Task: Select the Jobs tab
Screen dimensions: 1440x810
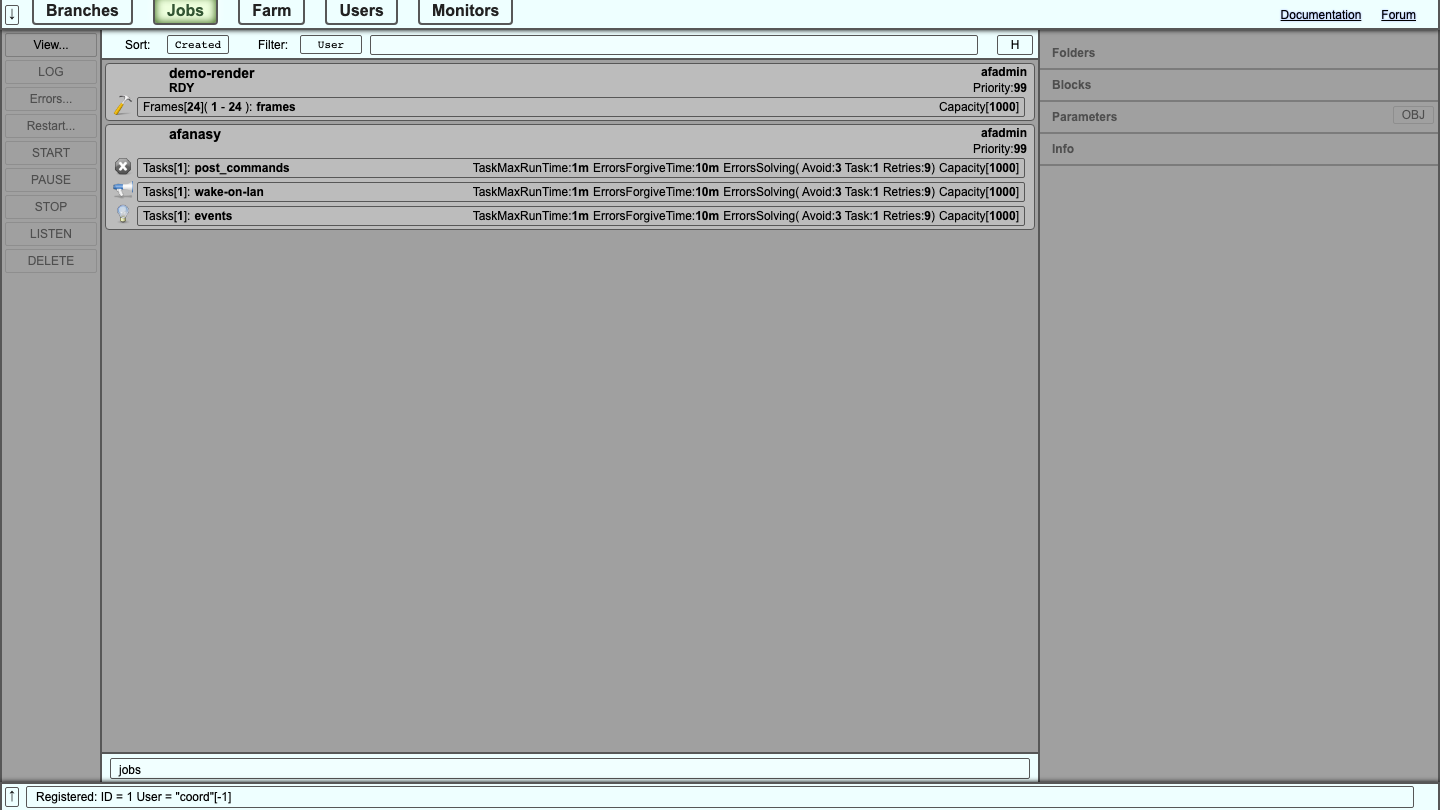Action: pos(185,11)
